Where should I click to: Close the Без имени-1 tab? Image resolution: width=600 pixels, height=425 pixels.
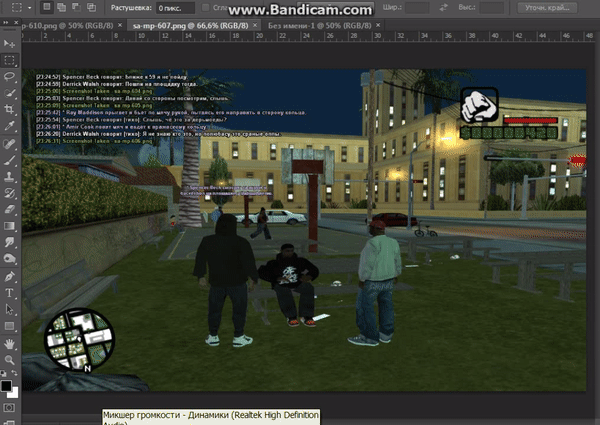tap(378, 25)
